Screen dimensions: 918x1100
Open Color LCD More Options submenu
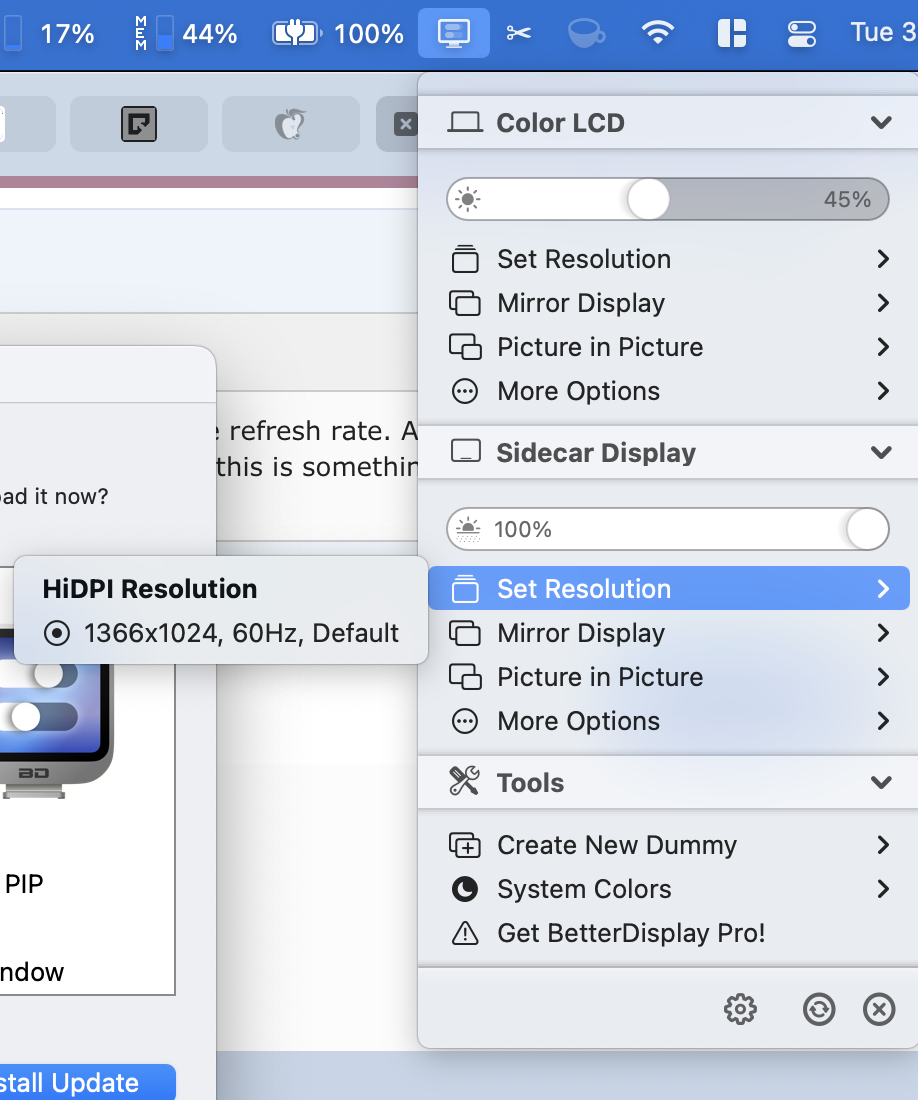pyautogui.click(x=669, y=391)
